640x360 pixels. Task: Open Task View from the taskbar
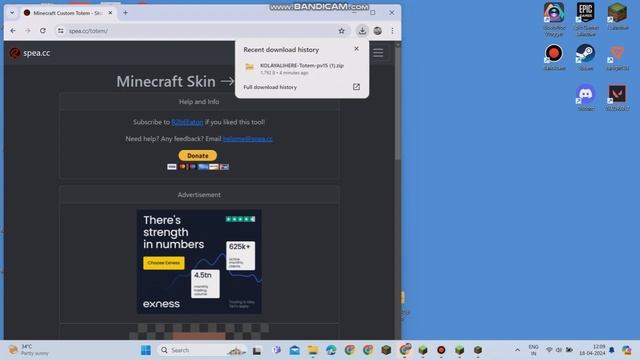click(x=257, y=350)
